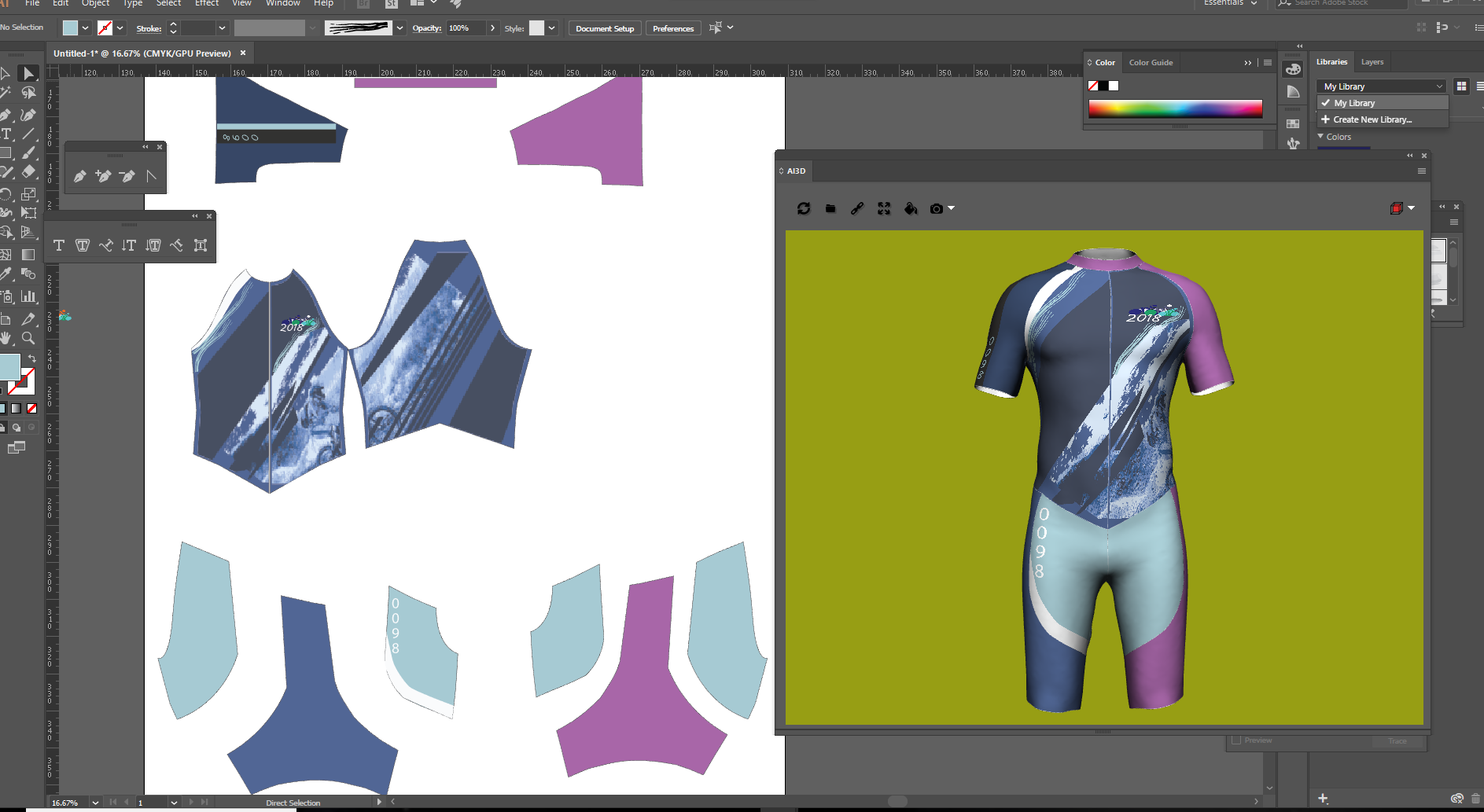Click the refresh icon in AI3D panel
1484x812 pixels.
(x=803, y=208)
